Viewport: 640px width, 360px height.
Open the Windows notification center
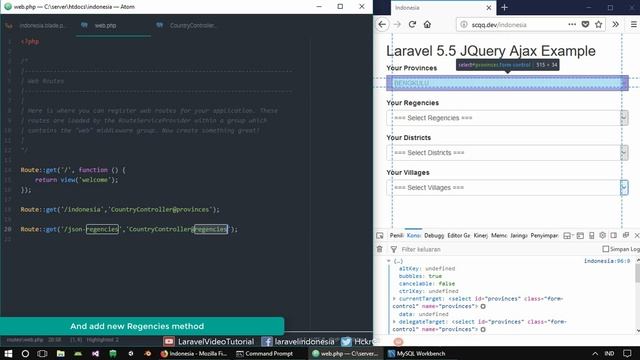tap(627, 353)
